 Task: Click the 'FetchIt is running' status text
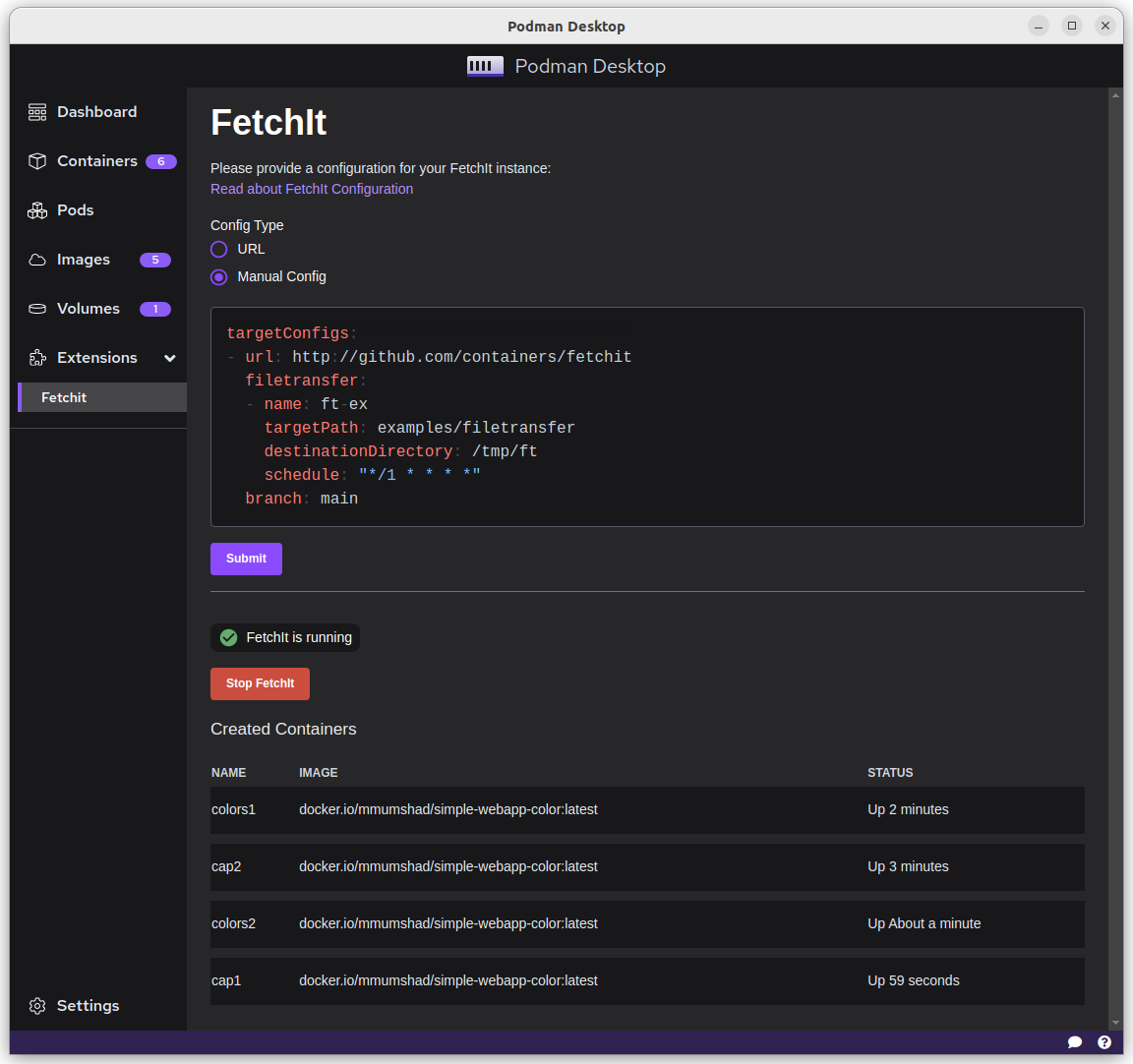(x=299, y=638)
